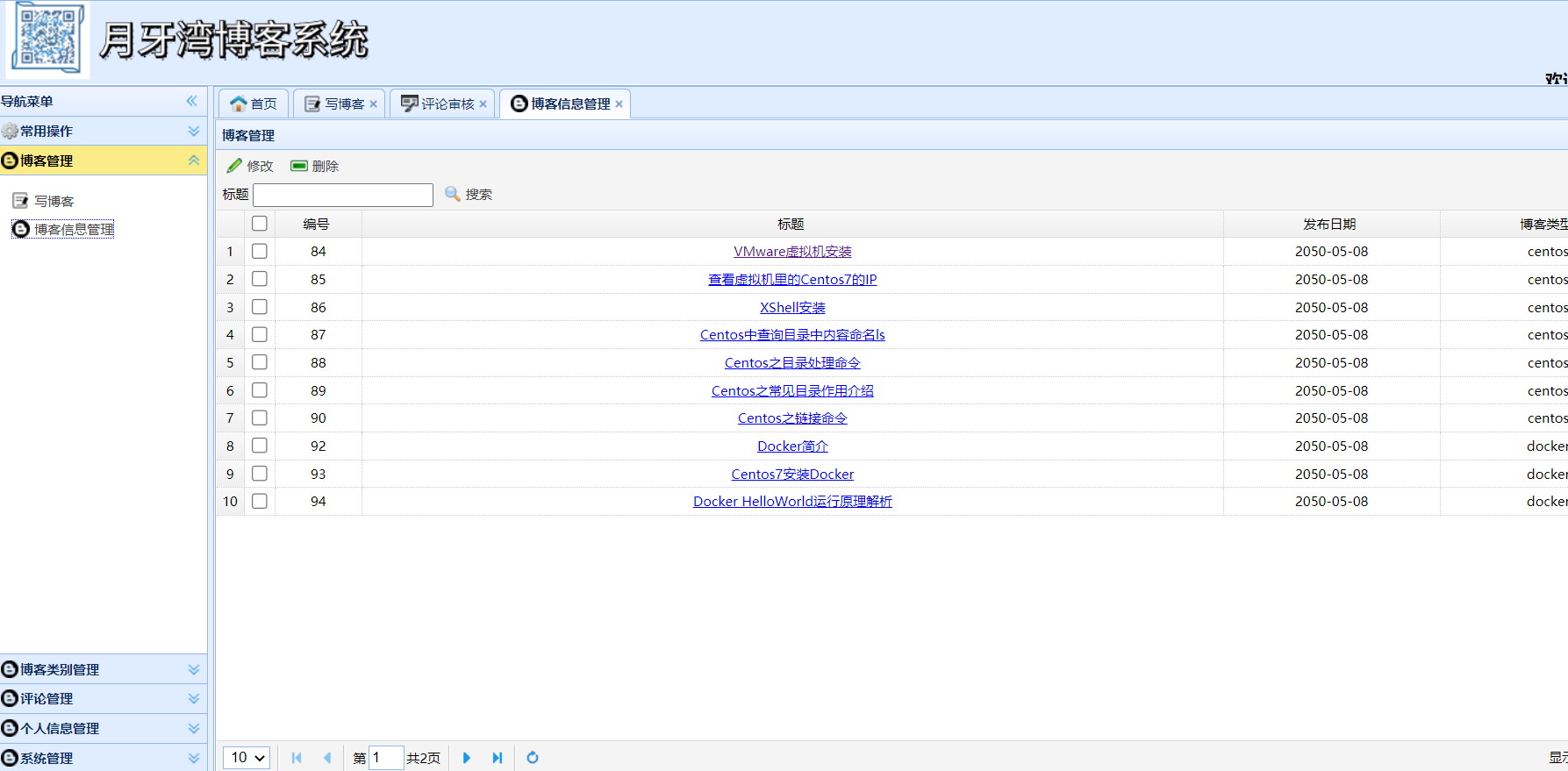Viewport: 1568px width, 771px height.
Task: Check the row for blog number 93
Action: pos(260,474)
